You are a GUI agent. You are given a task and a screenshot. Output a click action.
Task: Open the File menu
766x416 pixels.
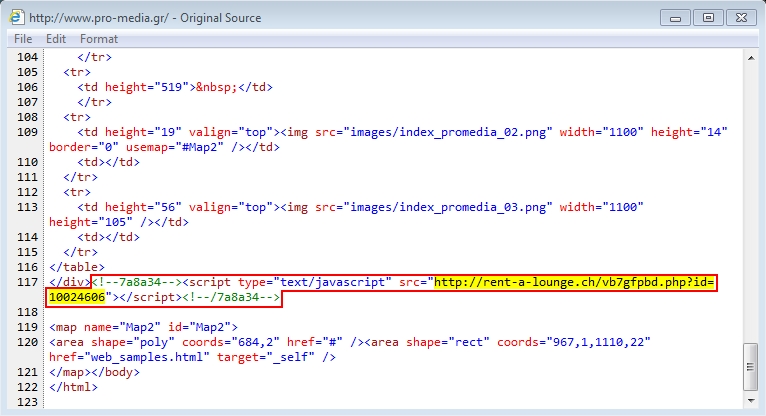(23, 39)
